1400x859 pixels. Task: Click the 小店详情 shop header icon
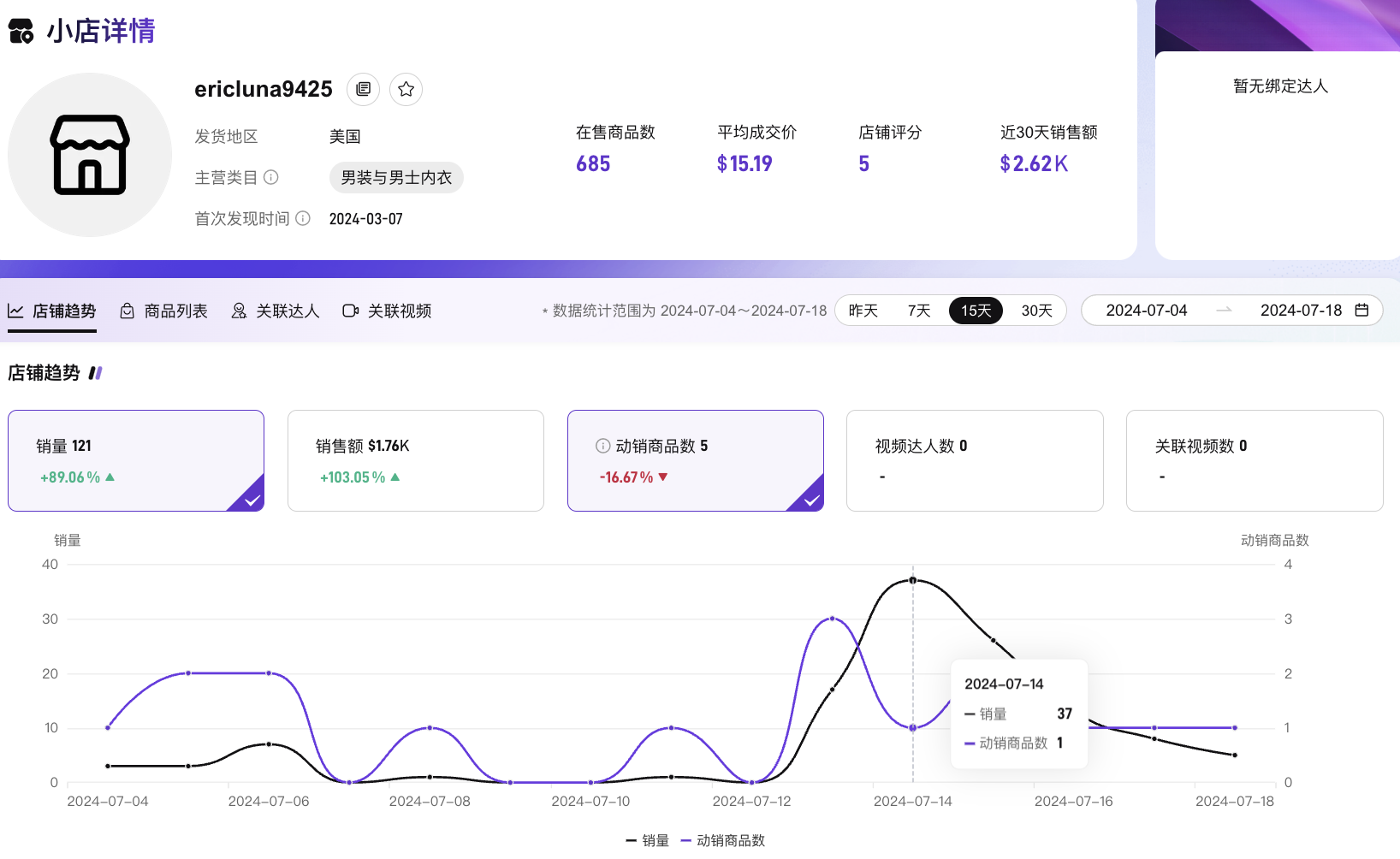(21, 32)
